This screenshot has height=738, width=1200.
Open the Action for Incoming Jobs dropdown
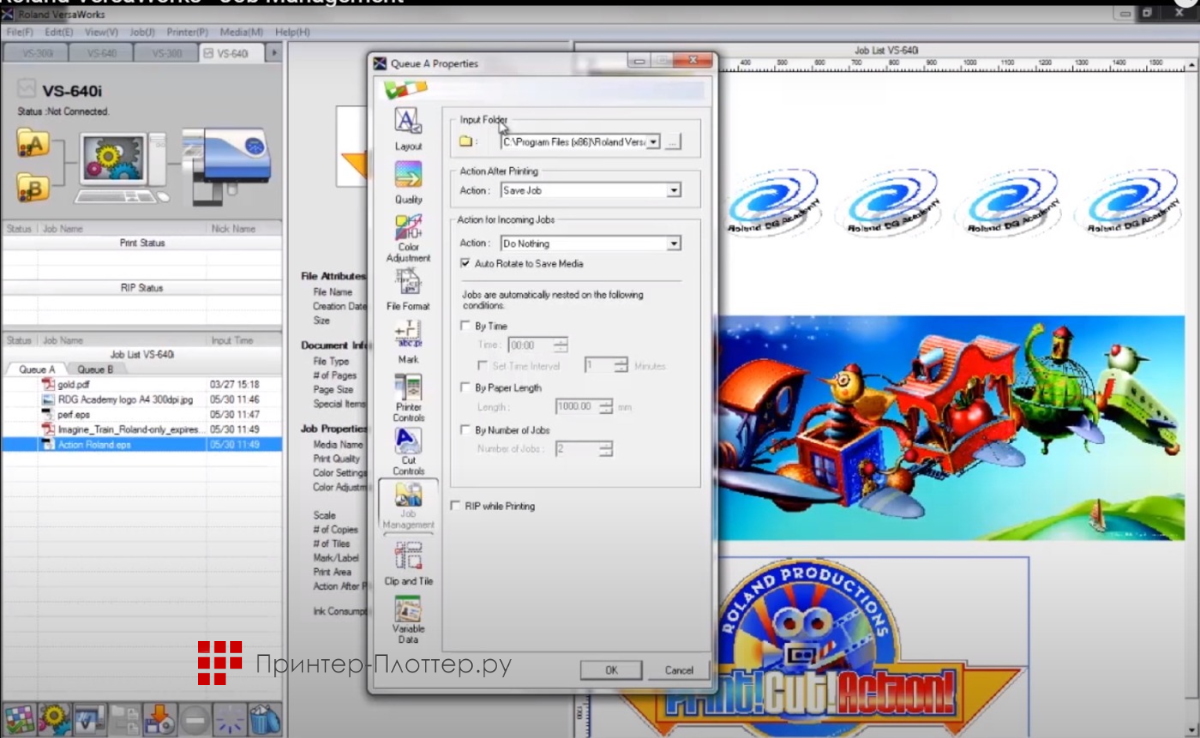point(674,243)
